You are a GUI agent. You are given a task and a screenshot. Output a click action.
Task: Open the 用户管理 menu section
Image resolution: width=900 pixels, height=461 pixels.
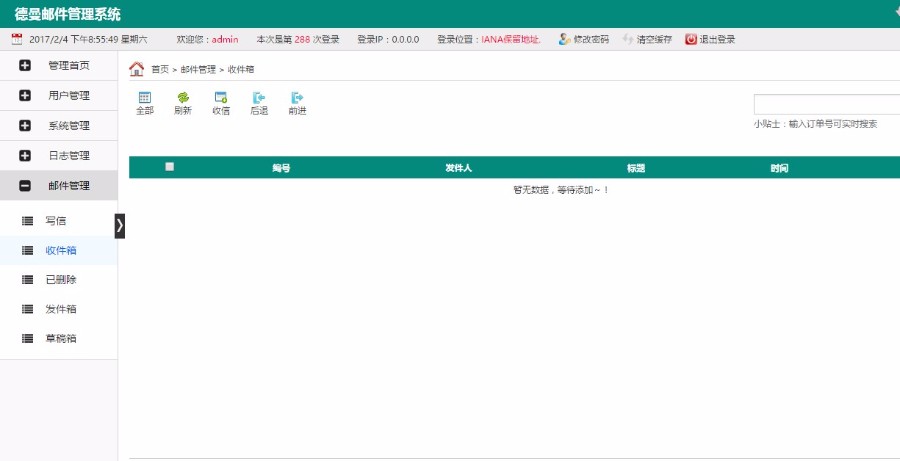pyautogui.click(x=59, y=95)
